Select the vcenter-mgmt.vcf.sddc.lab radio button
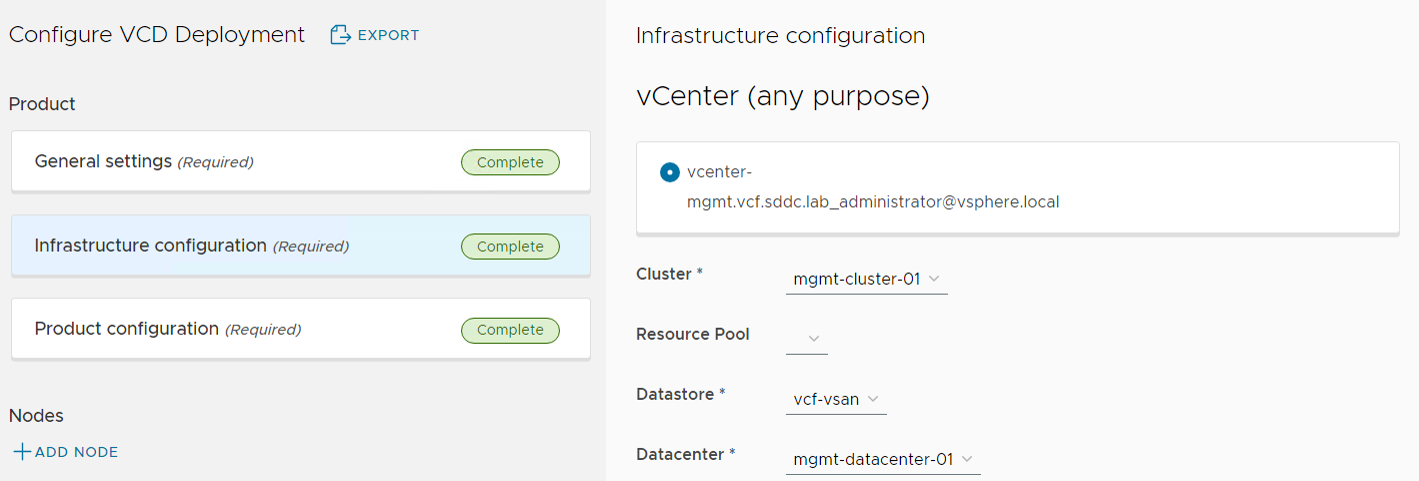 [x=670, y=172]
